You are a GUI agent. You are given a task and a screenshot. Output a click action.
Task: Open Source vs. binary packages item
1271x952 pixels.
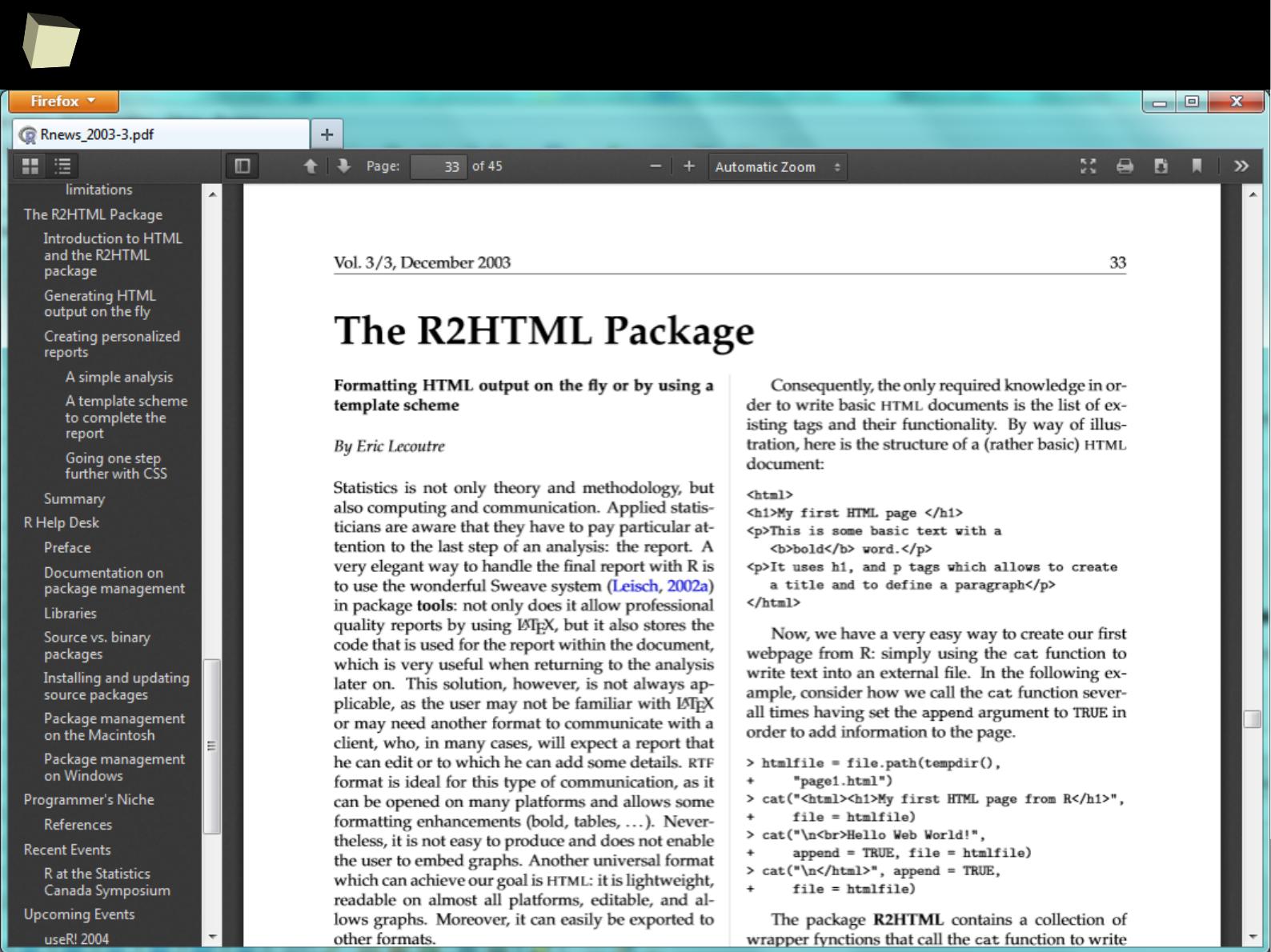(x=97, y=646)
